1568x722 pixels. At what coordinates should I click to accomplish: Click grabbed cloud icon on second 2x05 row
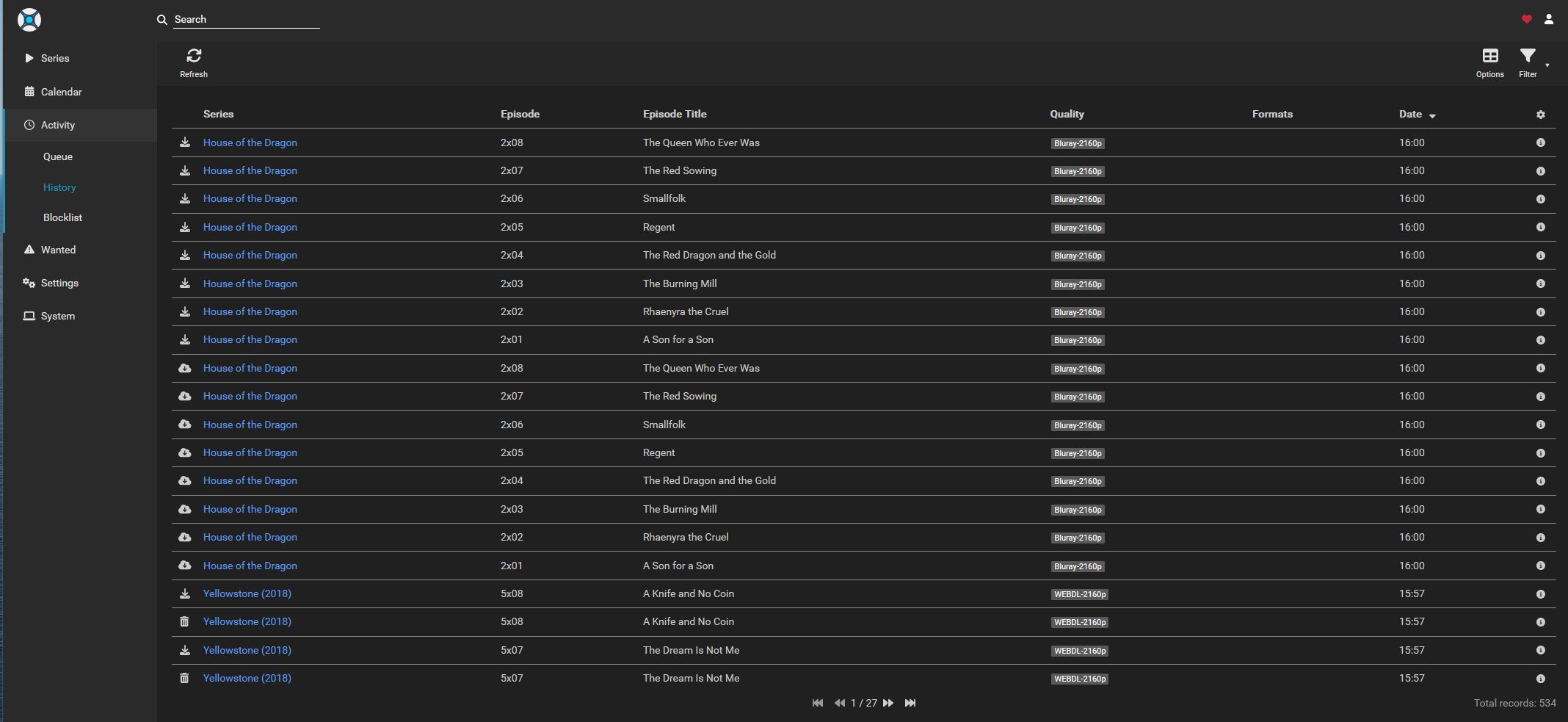pos(185,452)
